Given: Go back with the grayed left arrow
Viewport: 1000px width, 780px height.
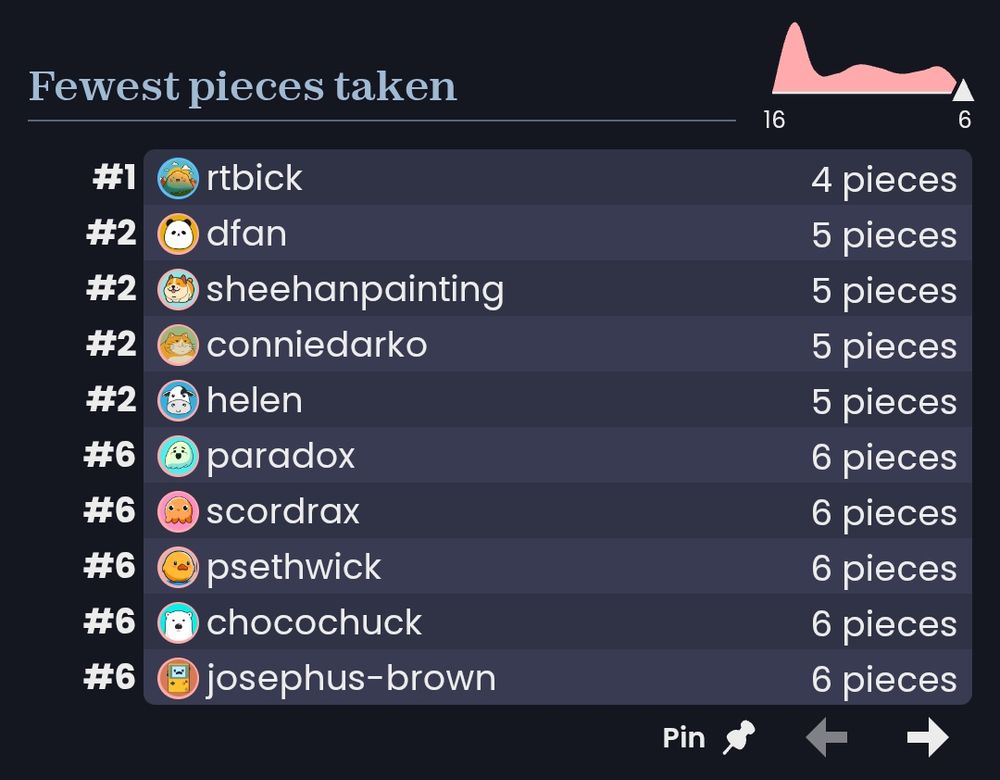Looking at the screenshot, I should click(x=827, y=737).
